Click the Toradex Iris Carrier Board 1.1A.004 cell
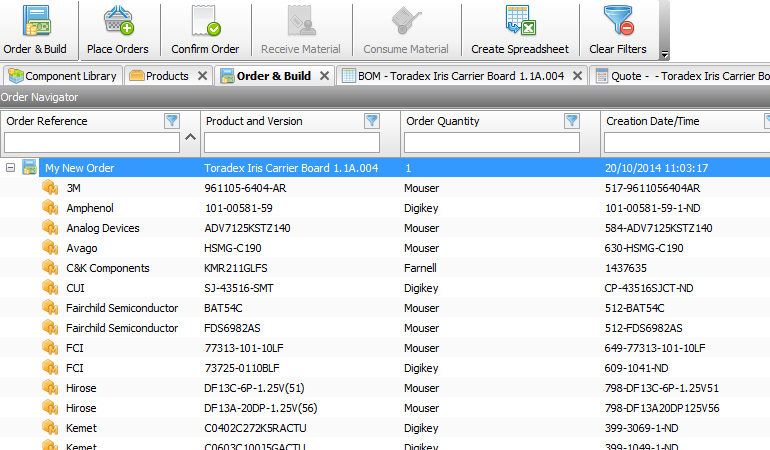Screen dimensions: 770x450 291,168
